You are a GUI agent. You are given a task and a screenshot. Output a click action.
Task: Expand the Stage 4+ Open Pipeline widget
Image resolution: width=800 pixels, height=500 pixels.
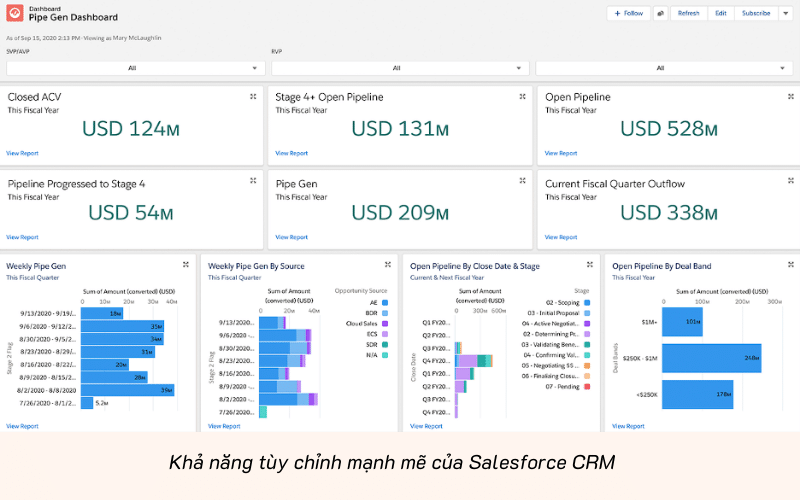522,96
